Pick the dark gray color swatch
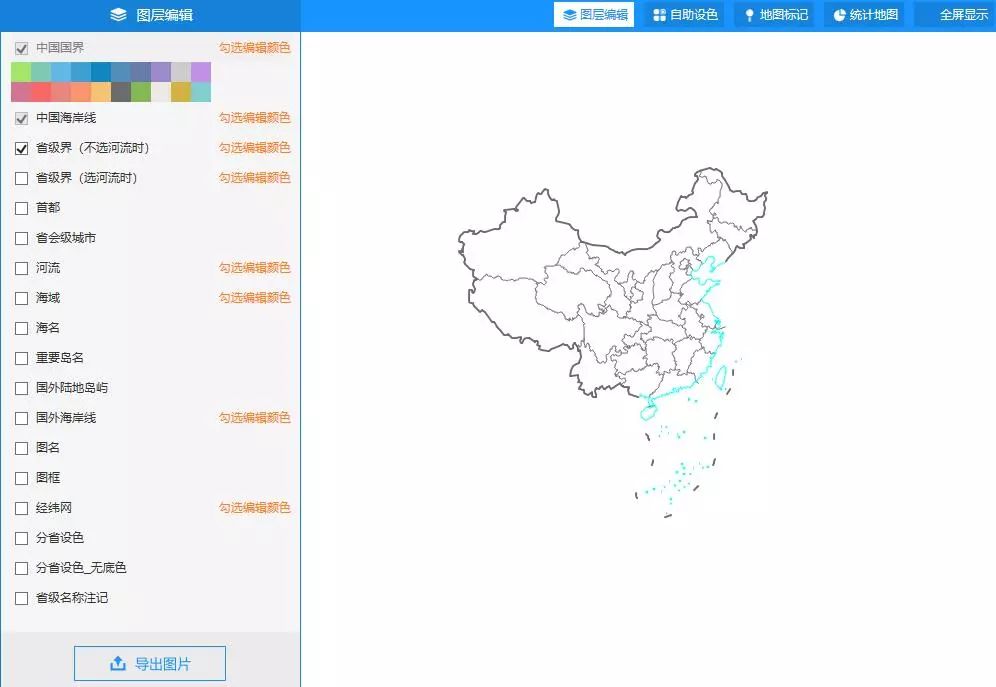This screenshot has width=996, height=687. 121,92
